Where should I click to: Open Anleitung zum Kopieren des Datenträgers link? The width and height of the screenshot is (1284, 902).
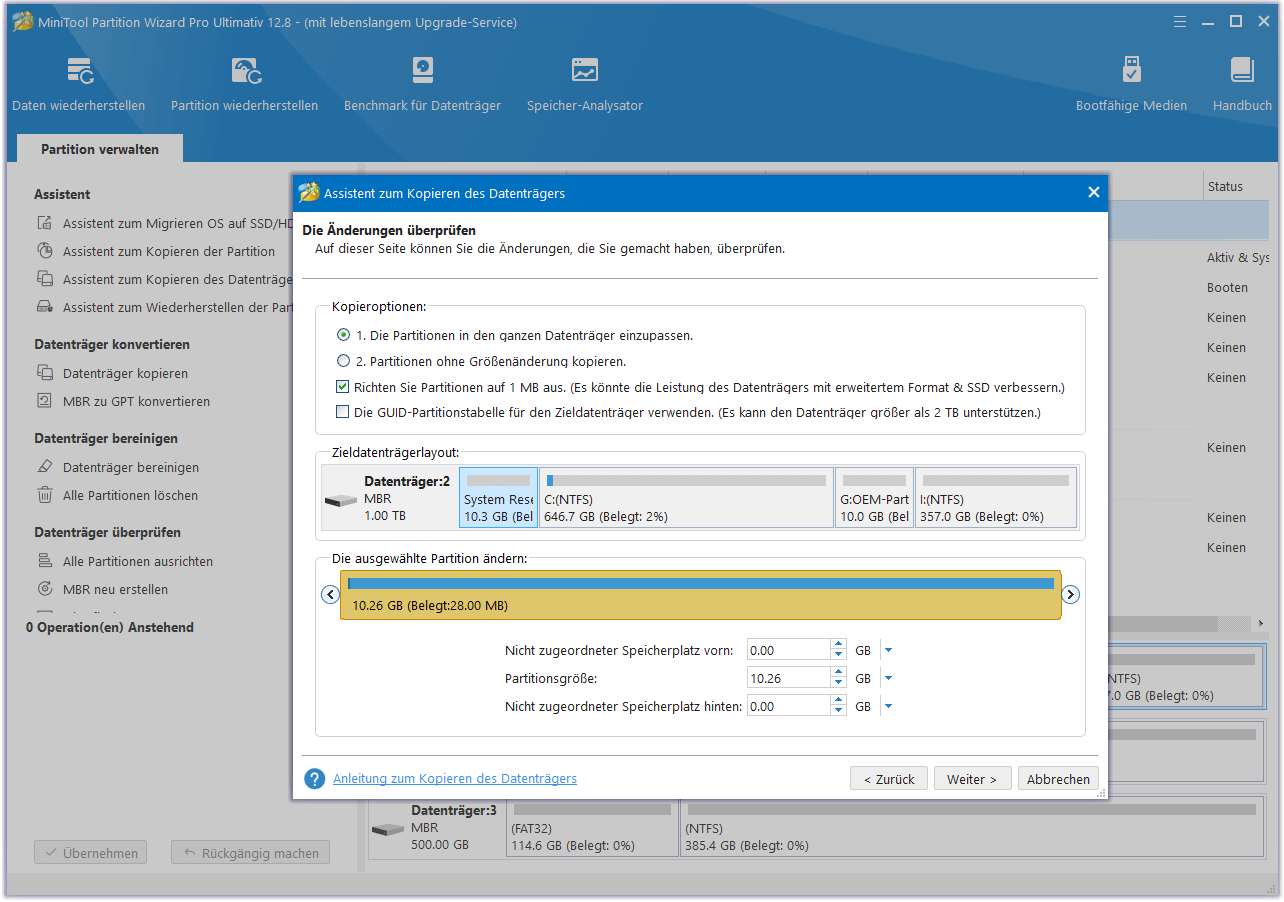(x=455, y=778)
